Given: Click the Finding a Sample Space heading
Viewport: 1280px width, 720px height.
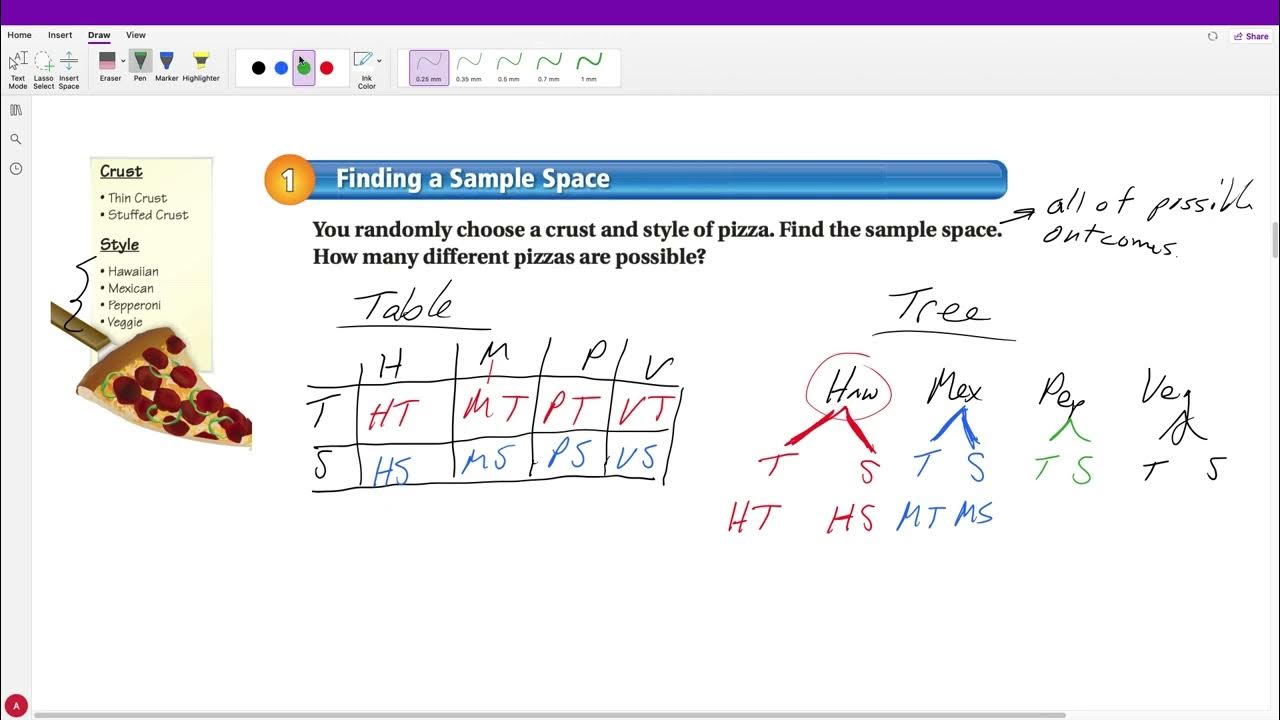Looking at the screenshot, I should tap(472, 179).
